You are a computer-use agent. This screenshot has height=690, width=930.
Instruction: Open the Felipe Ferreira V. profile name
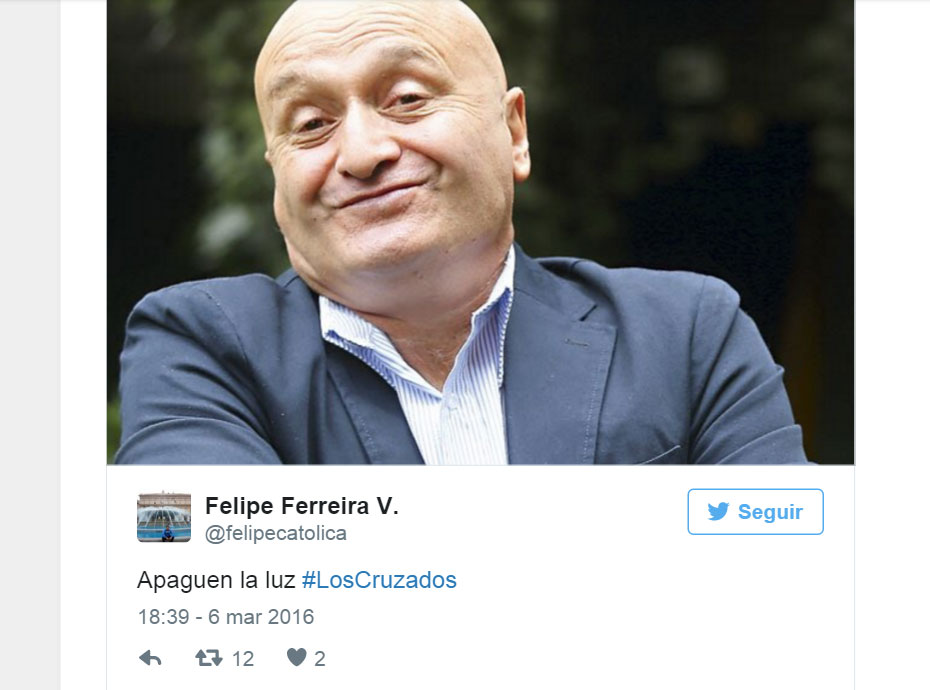pos(301,506)
